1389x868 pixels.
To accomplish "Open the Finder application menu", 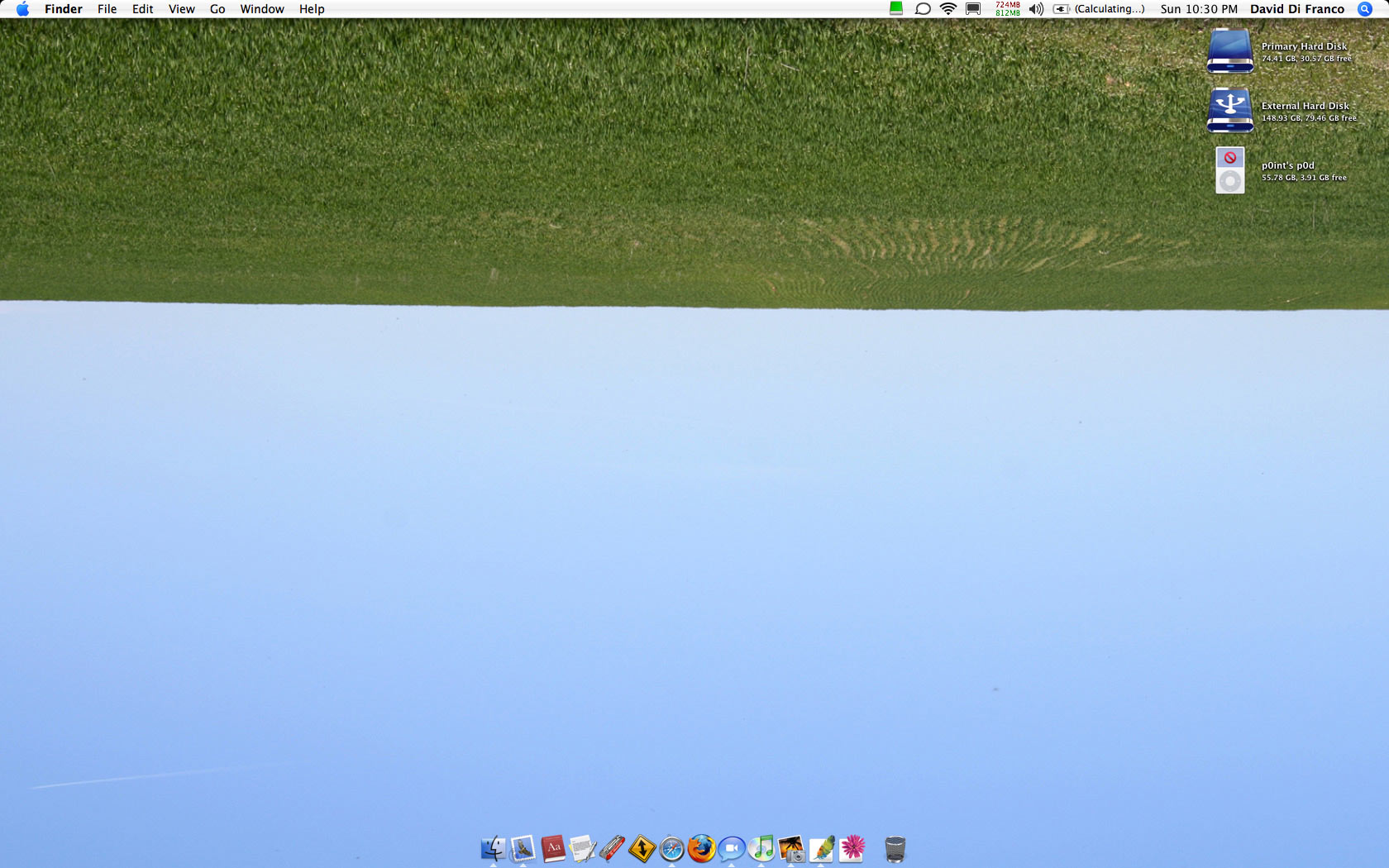I will point(64,9).
